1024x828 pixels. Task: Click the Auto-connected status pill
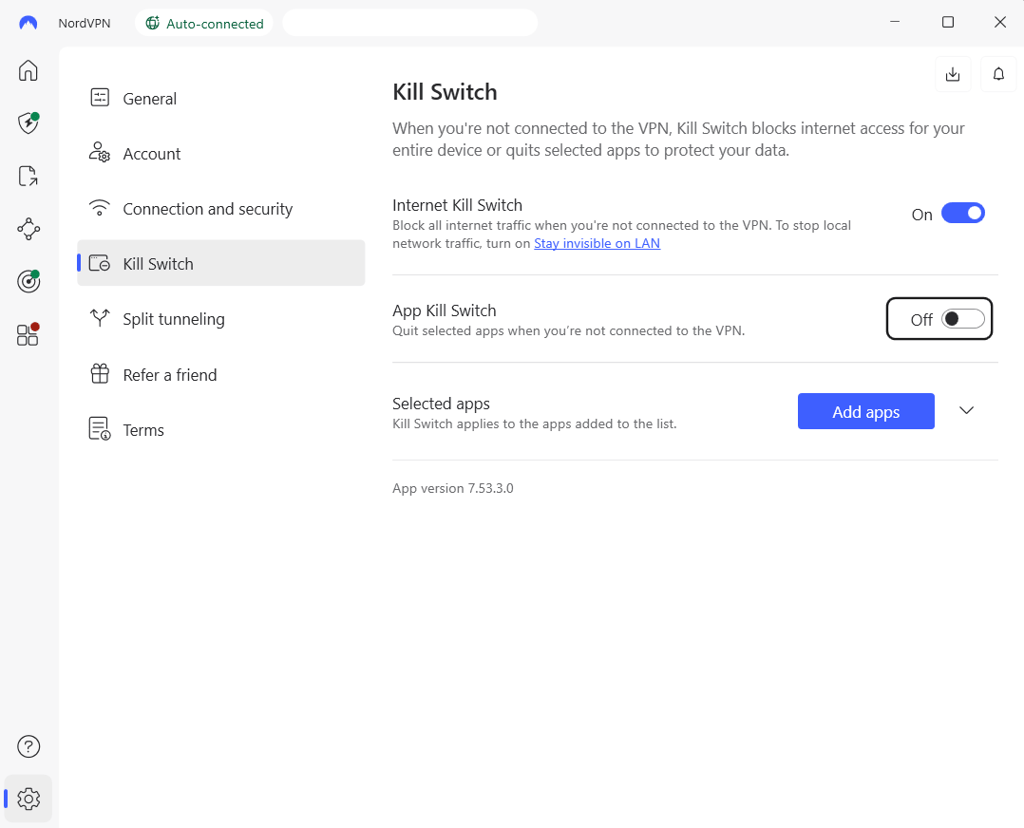pyautogui.click(x=204, y=24)
